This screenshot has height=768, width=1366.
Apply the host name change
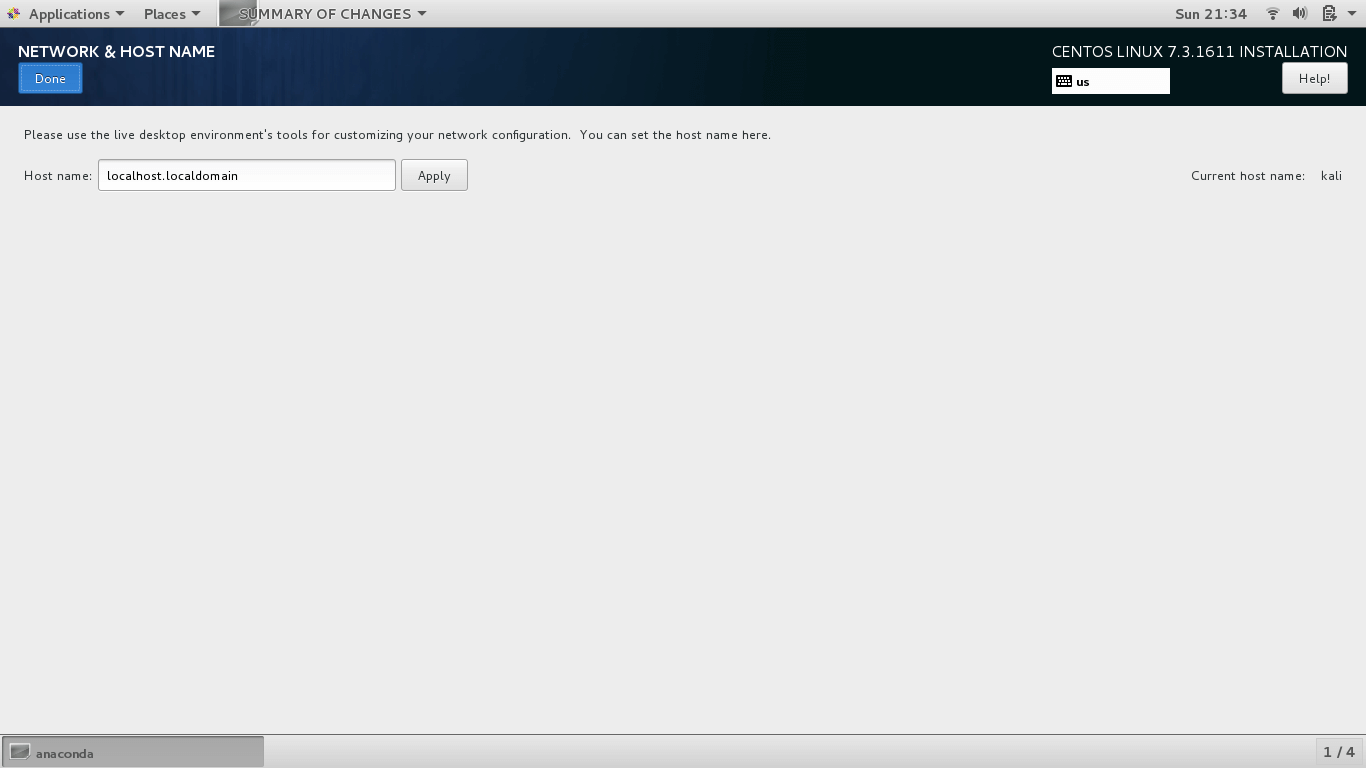[x=434, y=175]
